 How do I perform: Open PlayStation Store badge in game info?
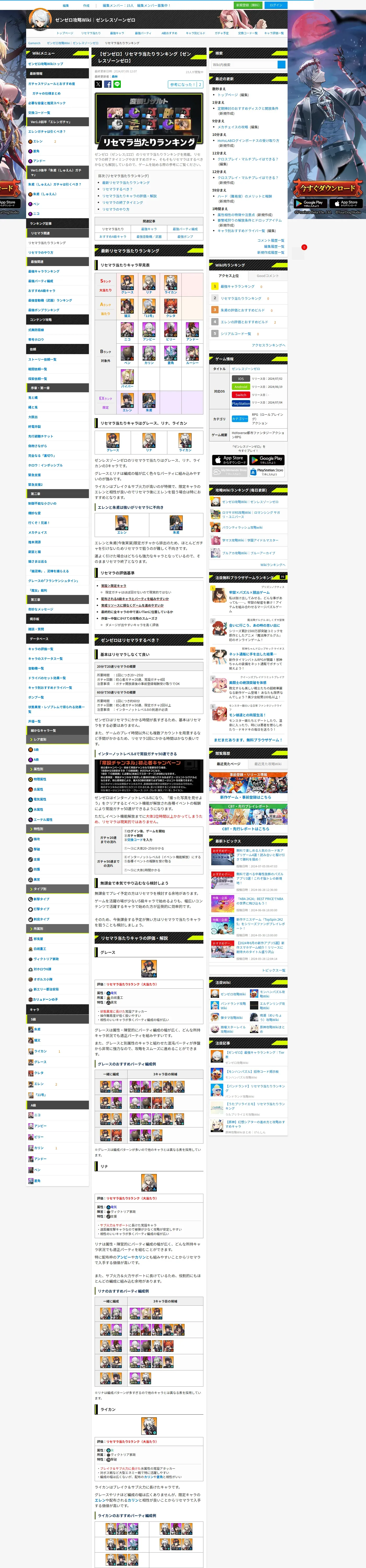click(267, 472)
